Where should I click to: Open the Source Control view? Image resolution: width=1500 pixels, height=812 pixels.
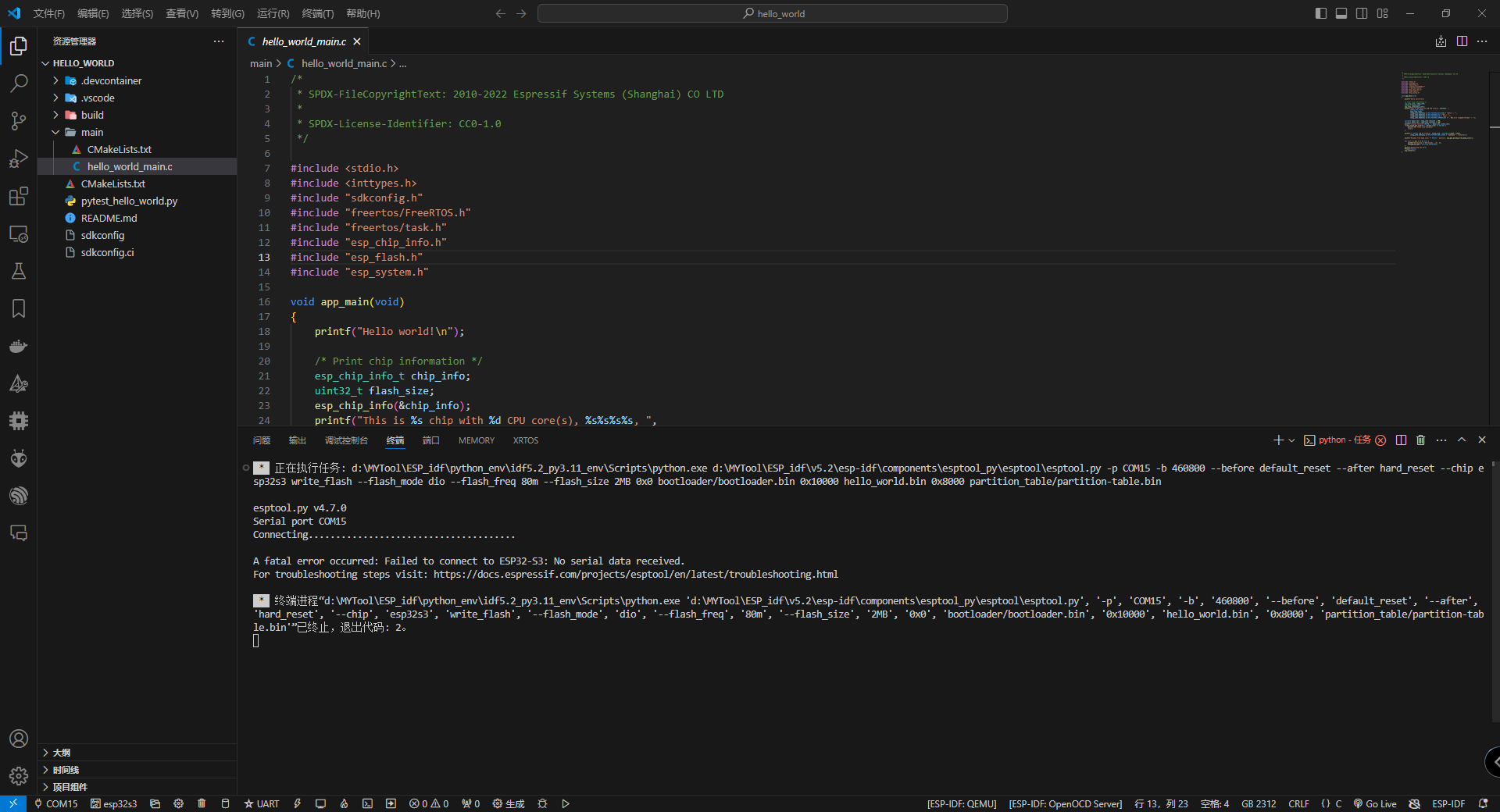pos(19,121)
